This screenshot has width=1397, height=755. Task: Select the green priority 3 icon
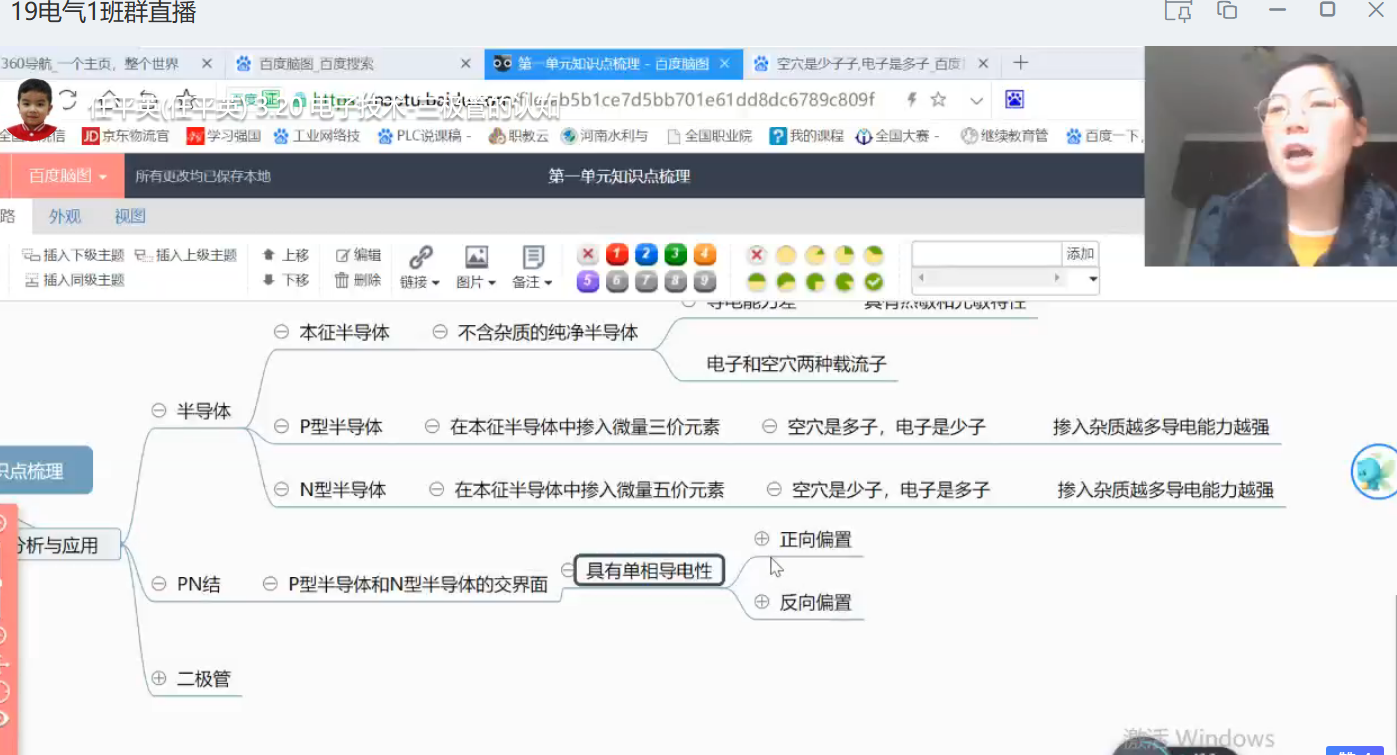675,255
